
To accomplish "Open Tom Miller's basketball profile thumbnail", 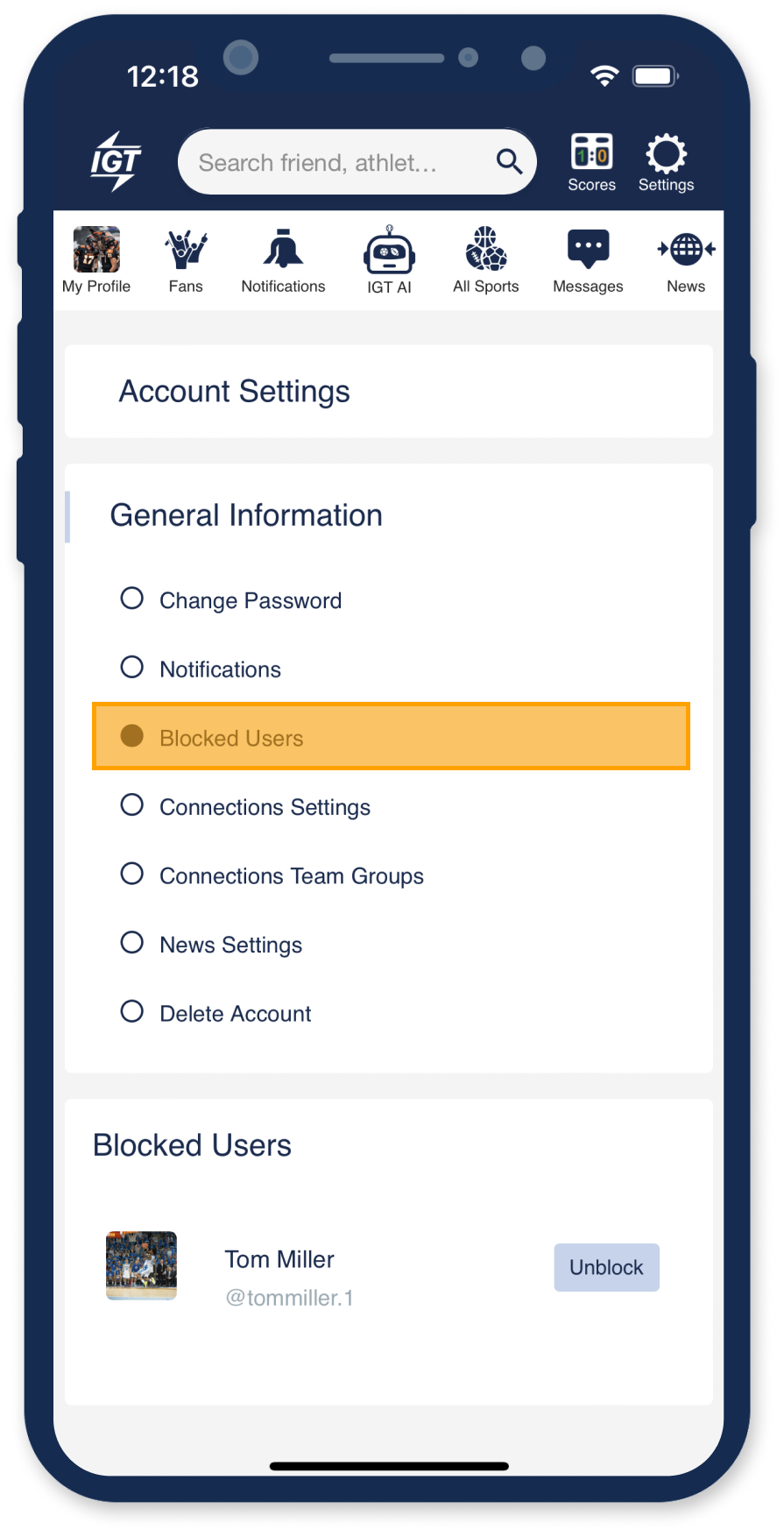I will [x=142, y=1266].
